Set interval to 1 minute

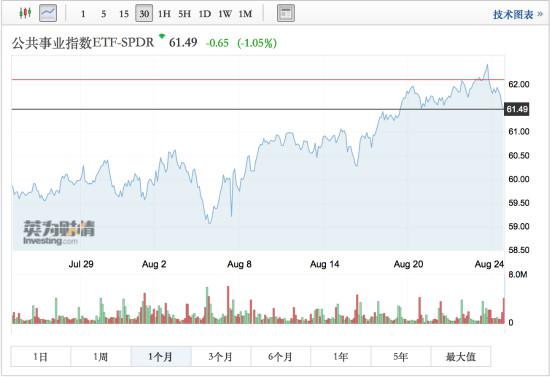(83, 14)
